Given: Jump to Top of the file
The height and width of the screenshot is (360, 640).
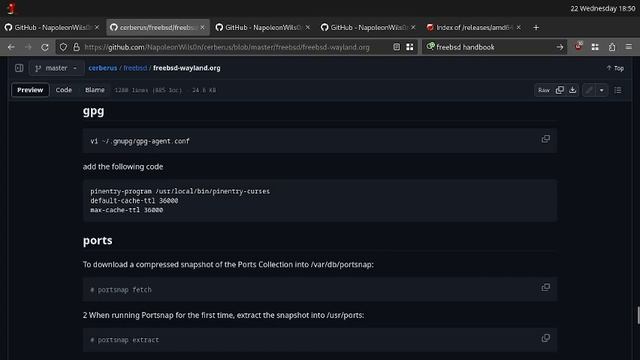Looking at the screenshot, I should coord(615,68).
